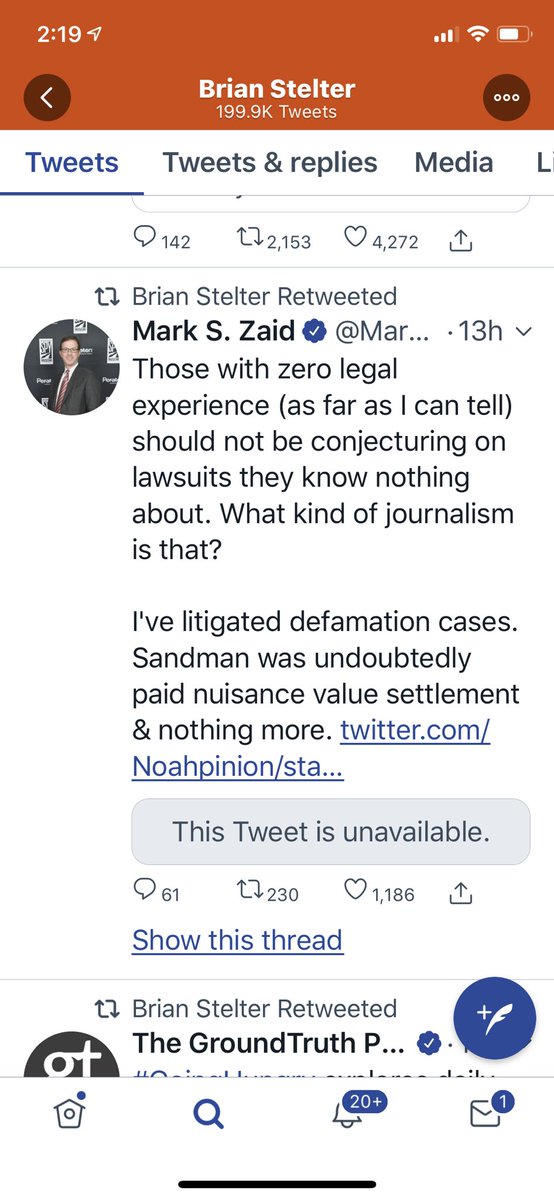This screenshot has width=554, height=1200.
Task: Retweet Mark S. Zaid's tweet
Action: click(x=268, y=892)
